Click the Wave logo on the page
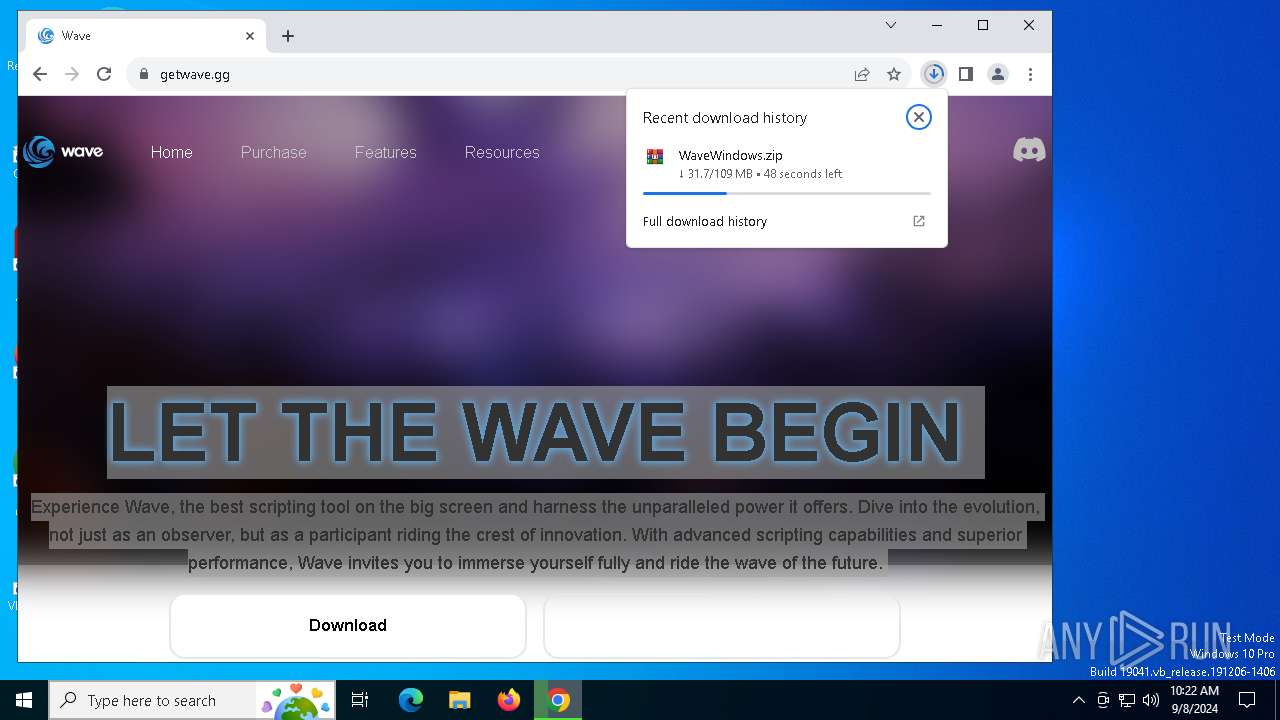The height and width of the screenshot is (720, 1280). coord(63,152)
